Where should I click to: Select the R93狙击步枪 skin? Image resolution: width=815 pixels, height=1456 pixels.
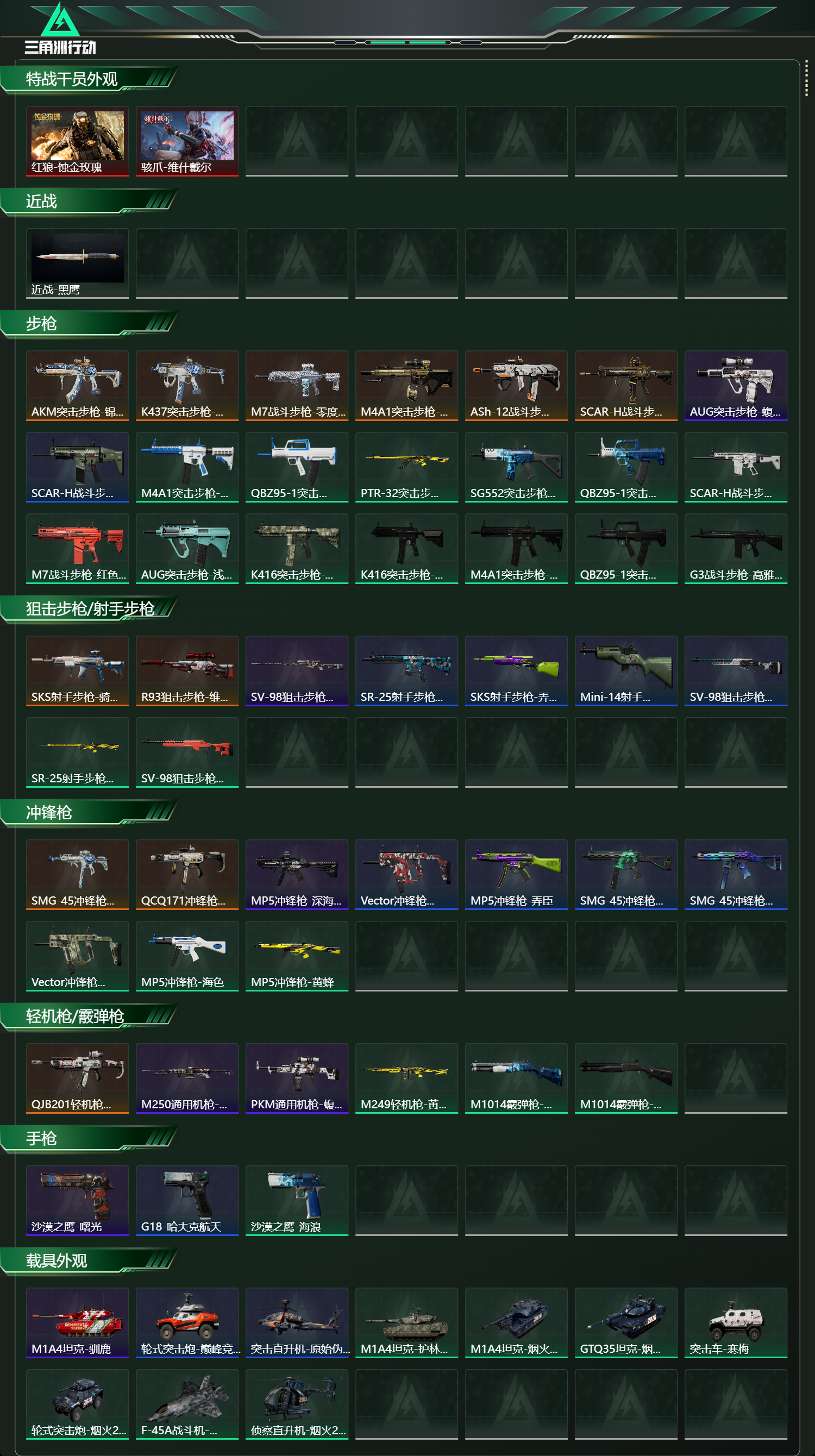pyautogui.click(x=187, y=671)
